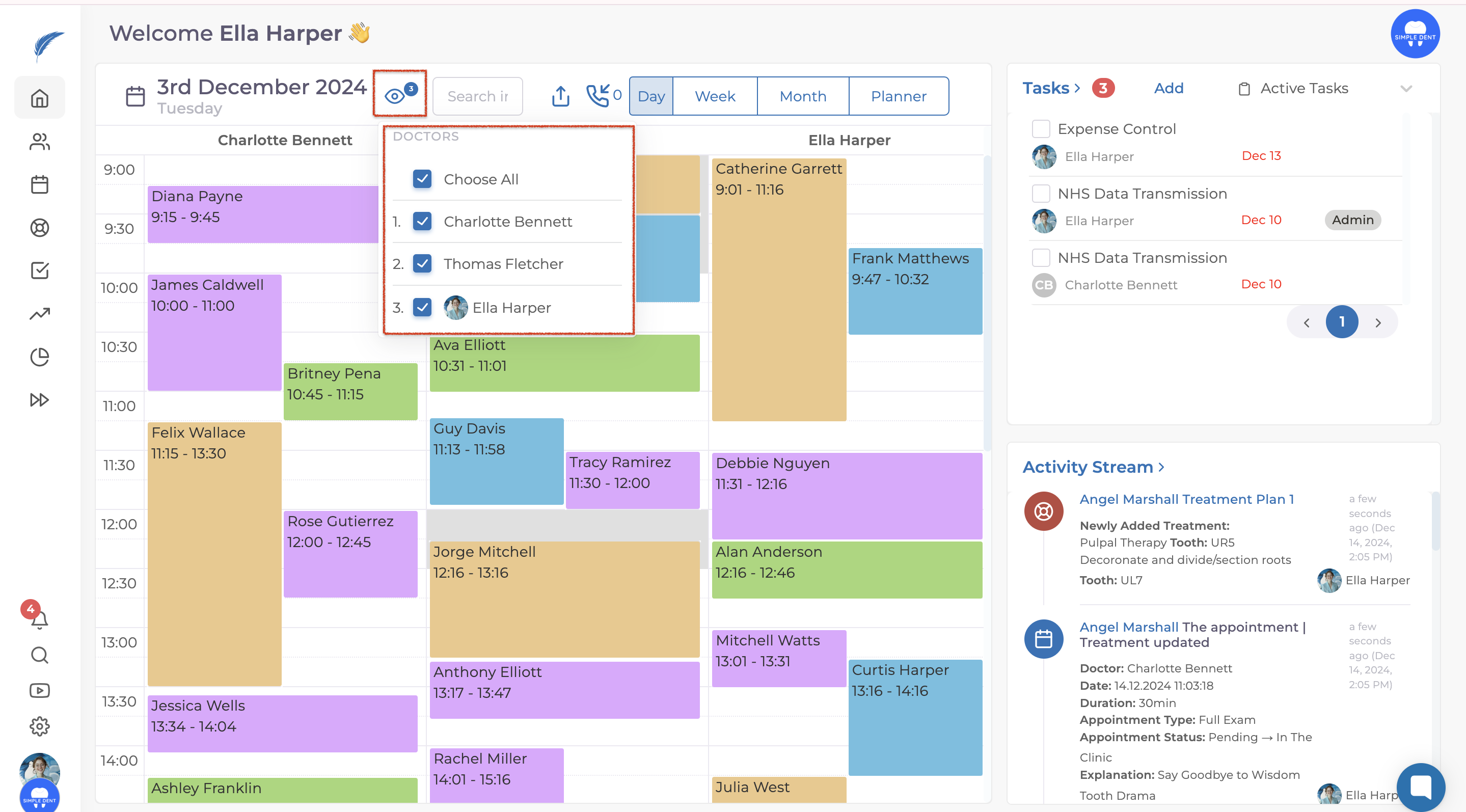
Task: Click the share/export calendar icon
Action: click(x=560, y=96)
